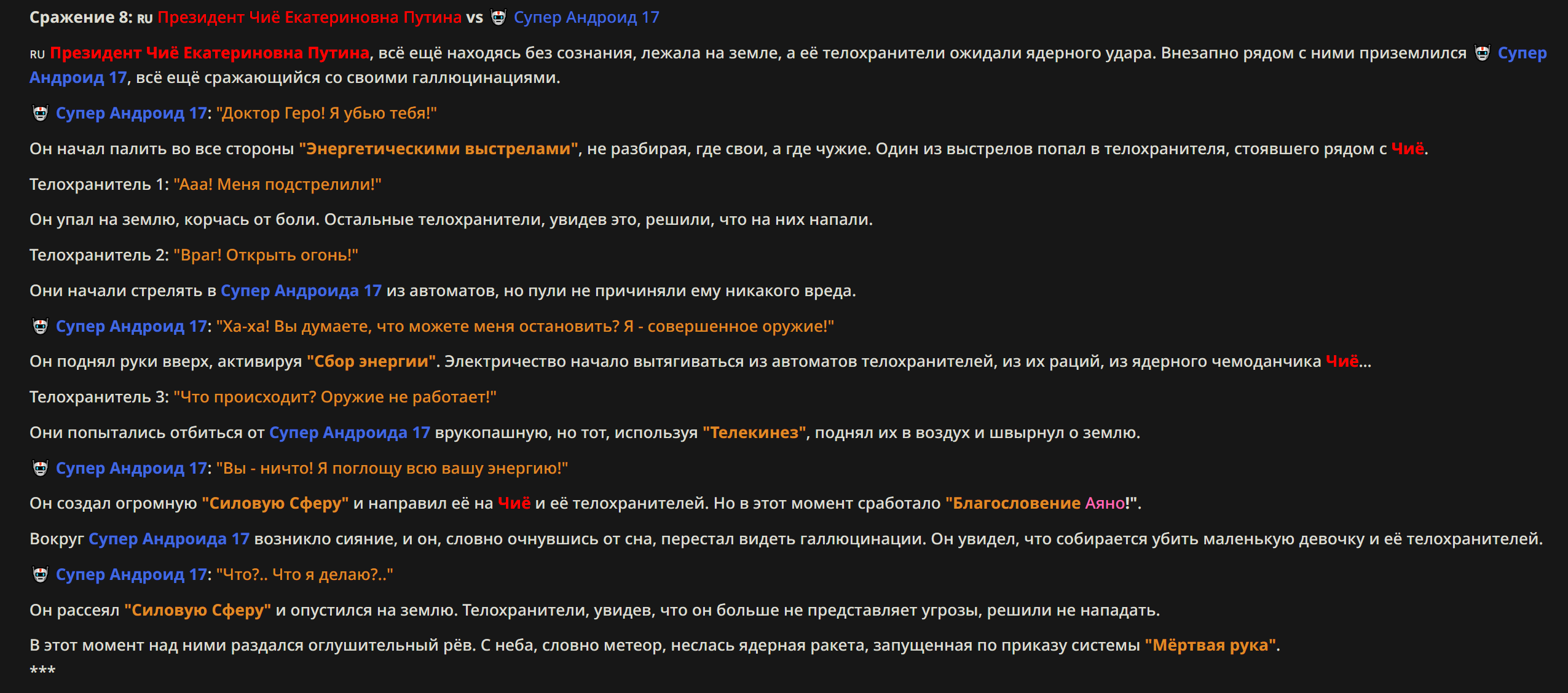
Task: Click the android icon beside the "Что?.. Что я делаю?.." line
Action: pos(40,574)
